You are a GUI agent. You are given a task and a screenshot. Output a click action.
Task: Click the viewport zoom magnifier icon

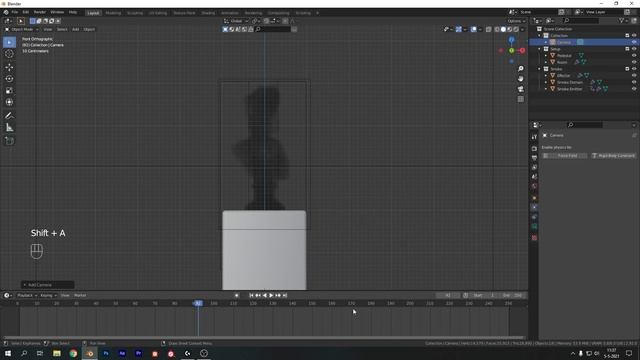point(520,69)
